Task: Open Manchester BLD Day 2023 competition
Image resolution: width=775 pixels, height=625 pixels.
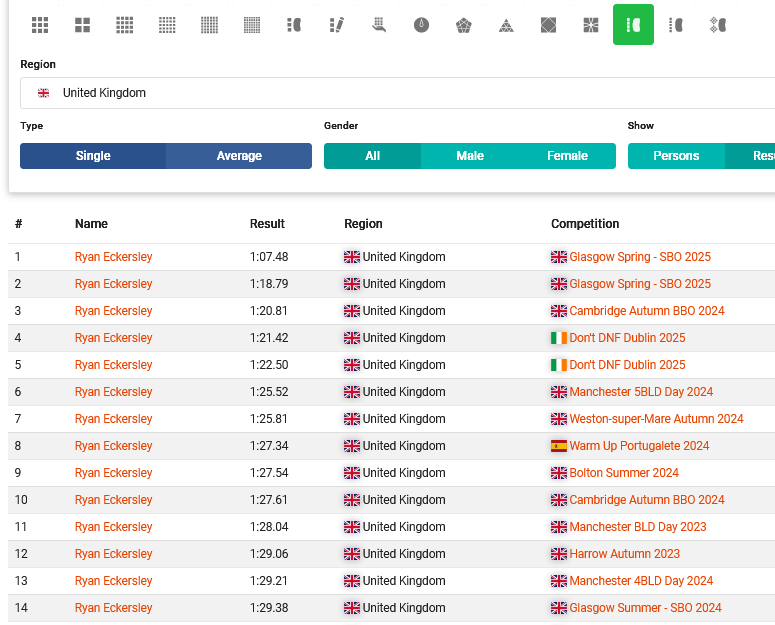Action: (x=638, y=527)
